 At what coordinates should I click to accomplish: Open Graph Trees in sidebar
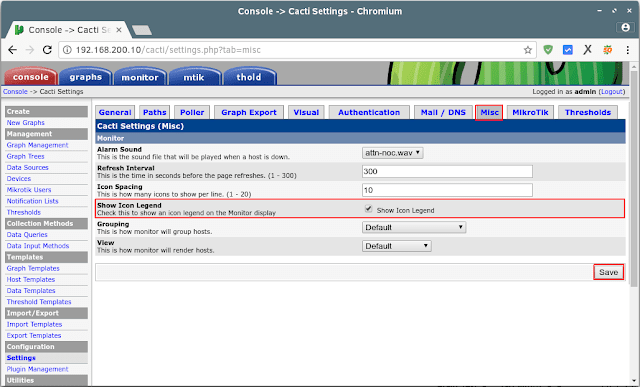tap(25, 156)
